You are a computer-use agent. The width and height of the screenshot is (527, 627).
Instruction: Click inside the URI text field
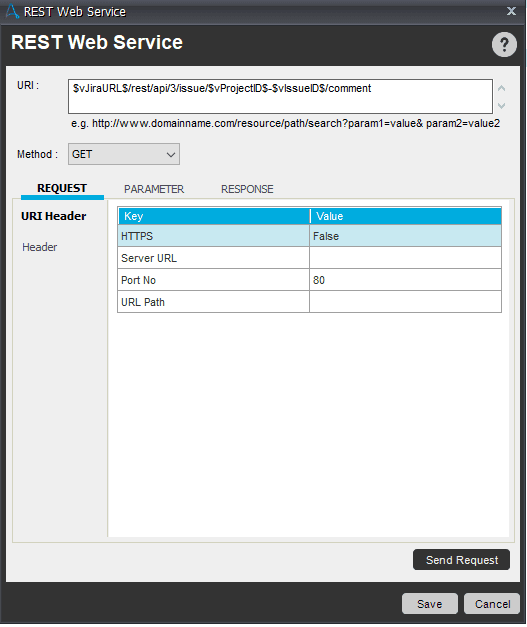pyautogui.click(x=280, y=96)
